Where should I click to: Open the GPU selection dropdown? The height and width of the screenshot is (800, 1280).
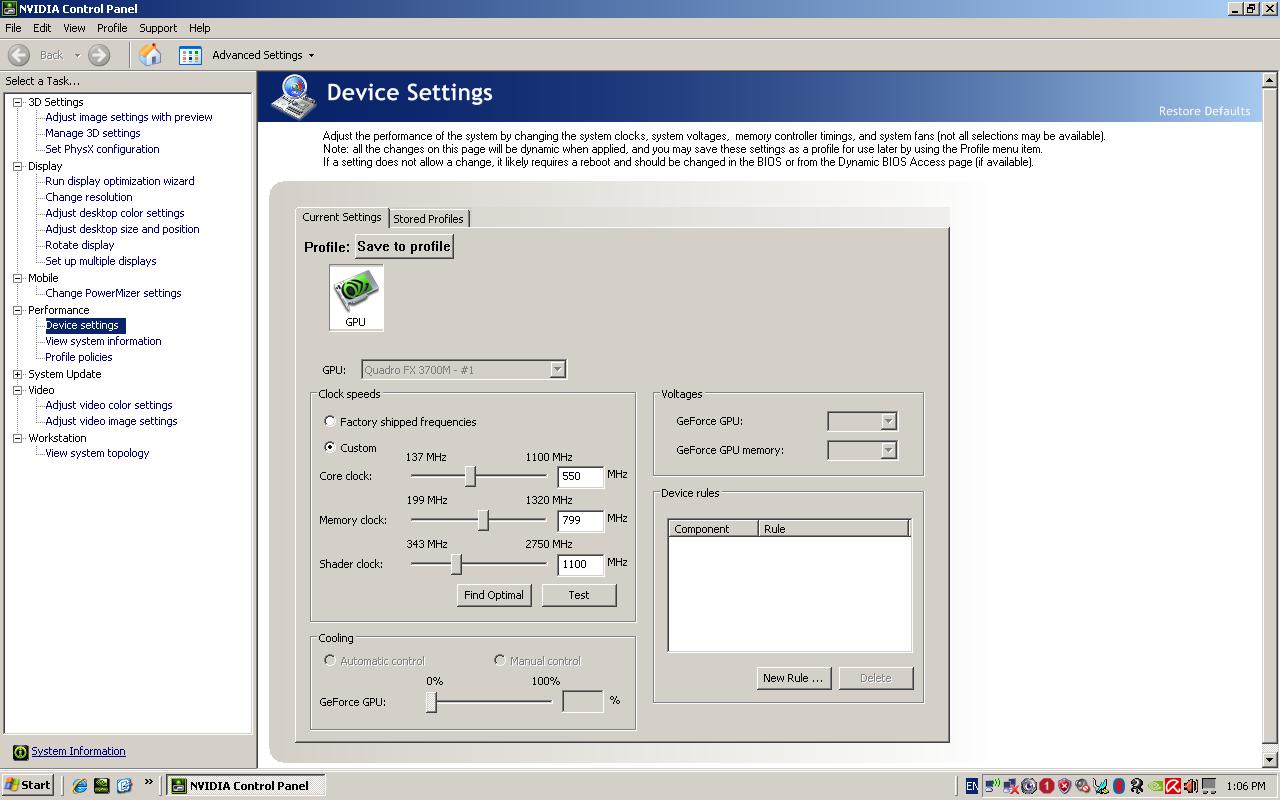(557, 370)
